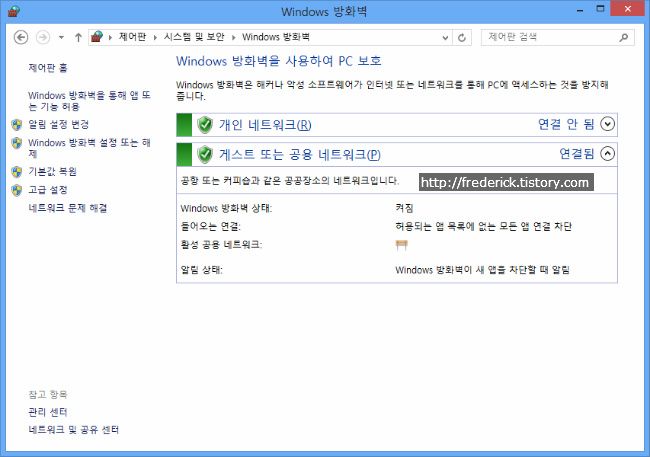Image resolution: width=650 pixels, height=457 pixels.
Task: Click the 게스트 또는 공용 네트워크(P) heading
Action: [300, 155]
